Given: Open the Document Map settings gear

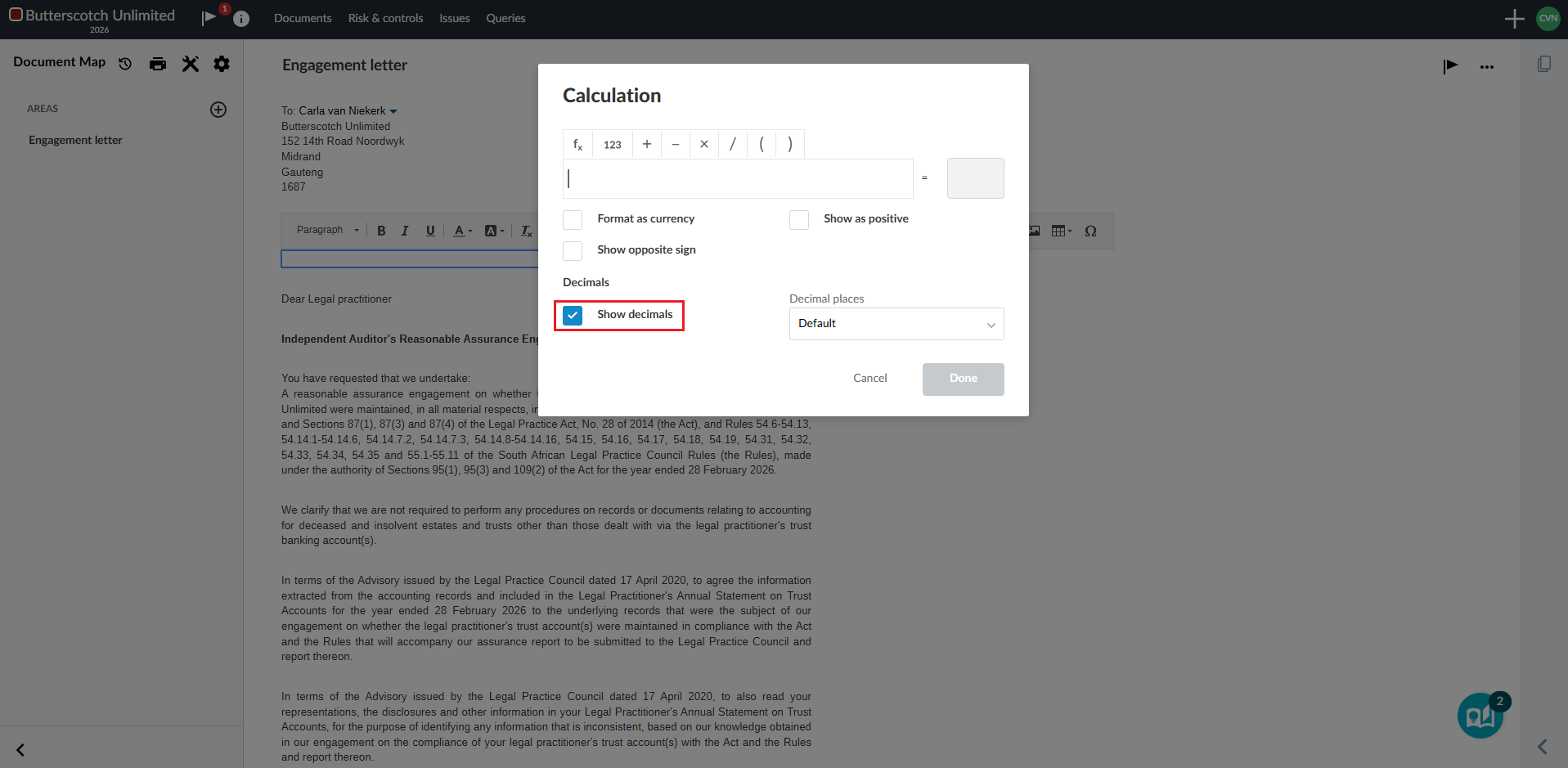Looking at the screenshot, I should [x=222, y=64].
